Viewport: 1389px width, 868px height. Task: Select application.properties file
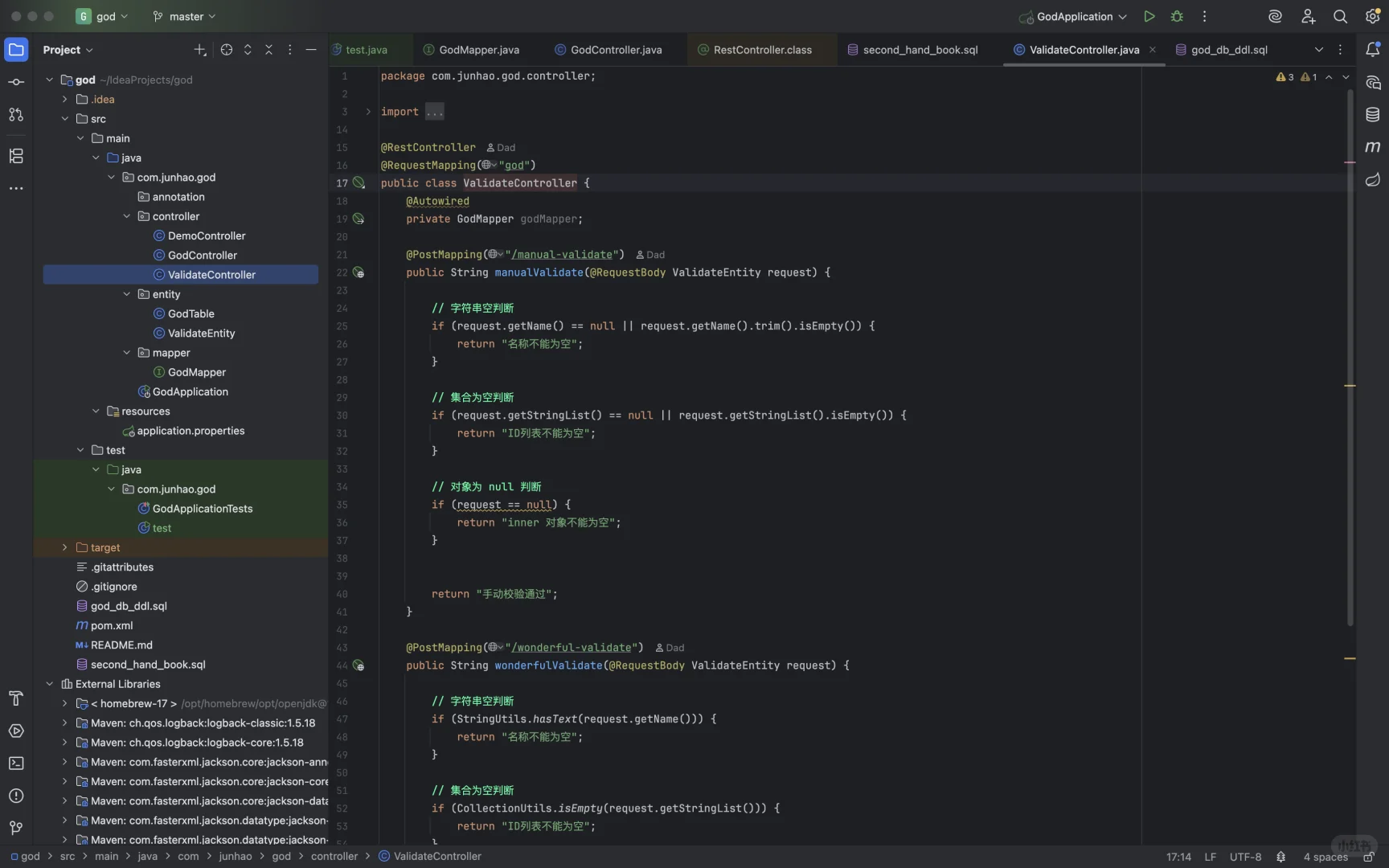click(x=191, y=431)
